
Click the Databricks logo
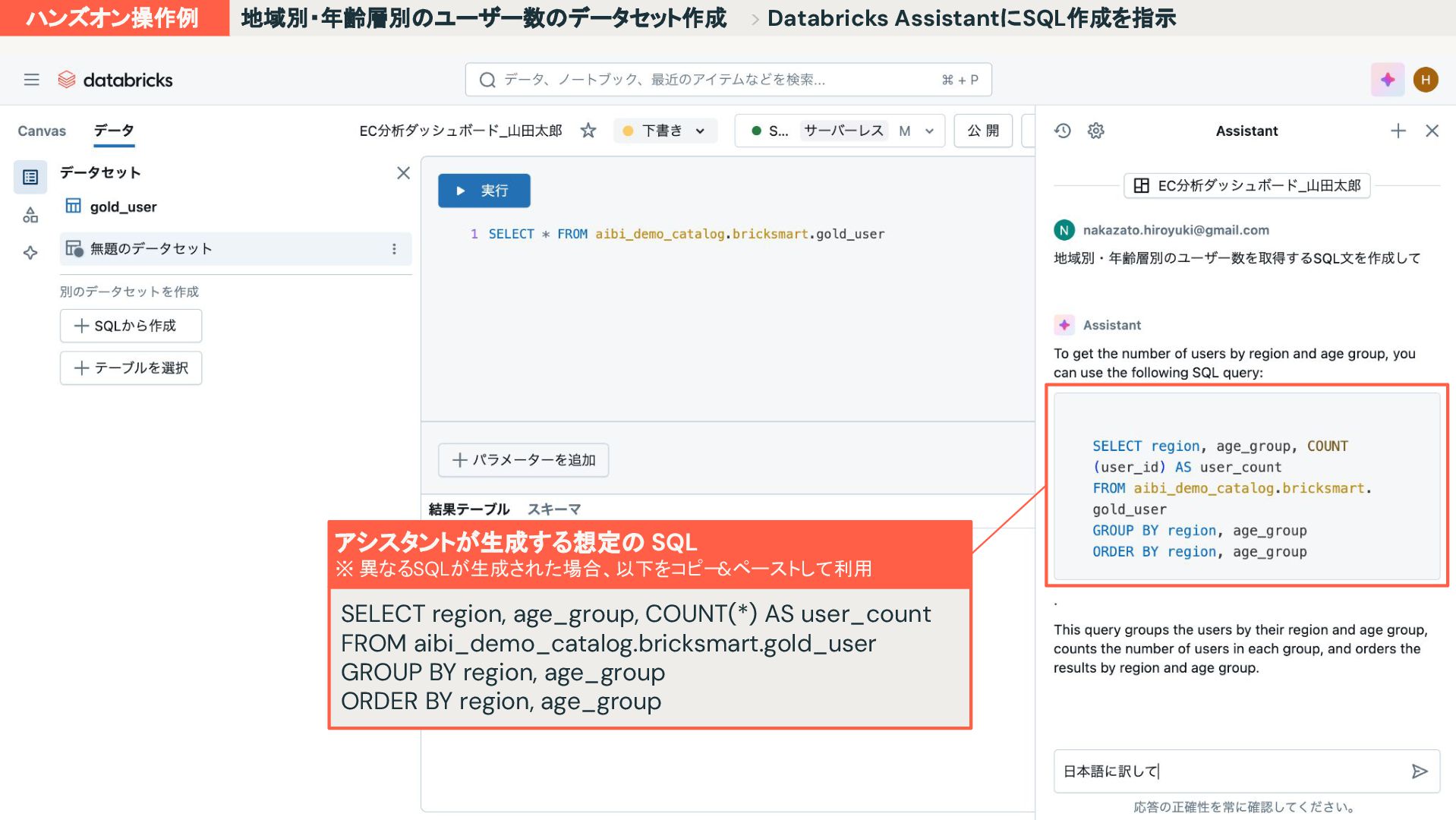coord(115,80)
